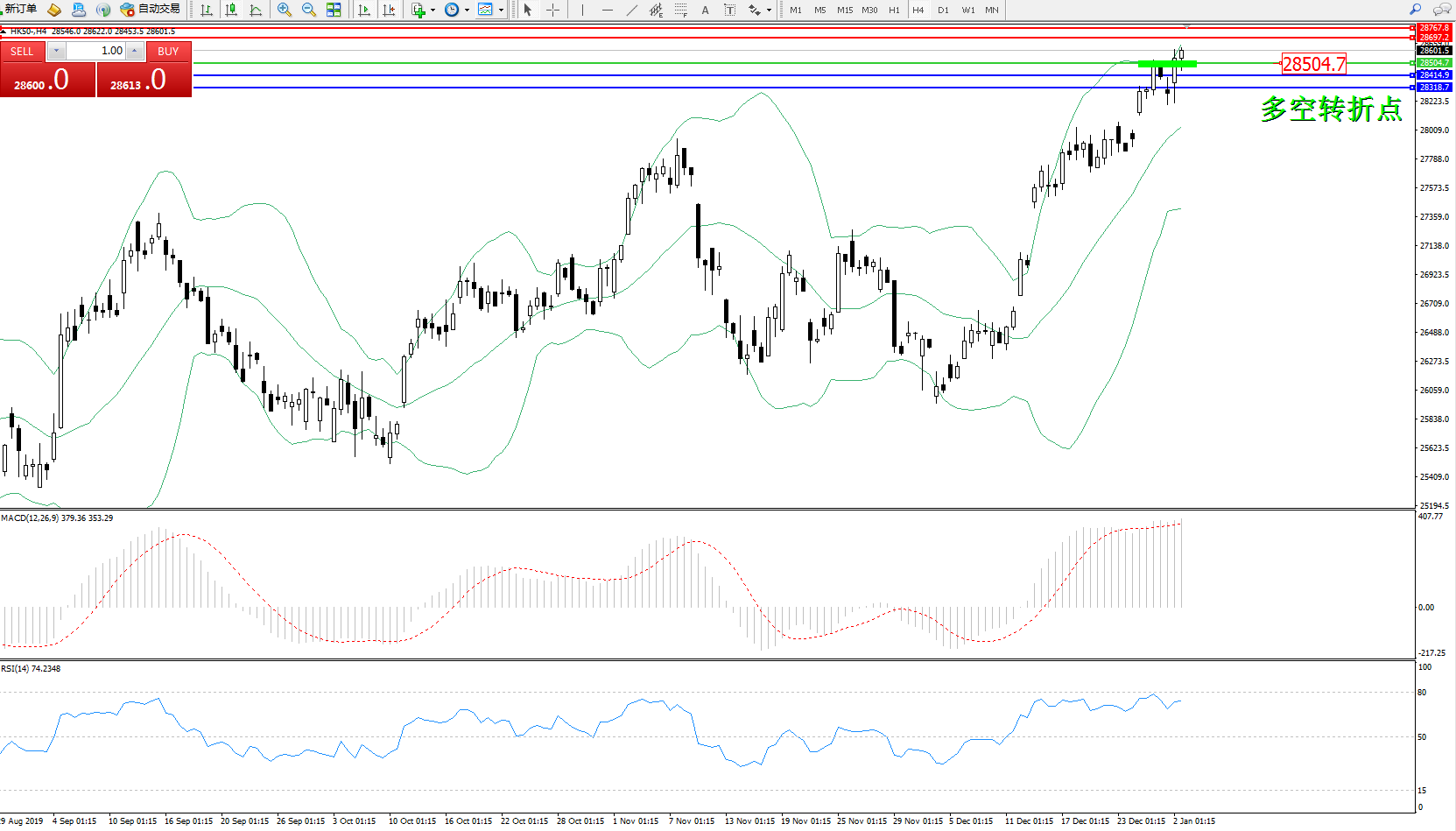Expand the periodicity clock dropdown arrow
1456x831 pixels.
(467, 11)
